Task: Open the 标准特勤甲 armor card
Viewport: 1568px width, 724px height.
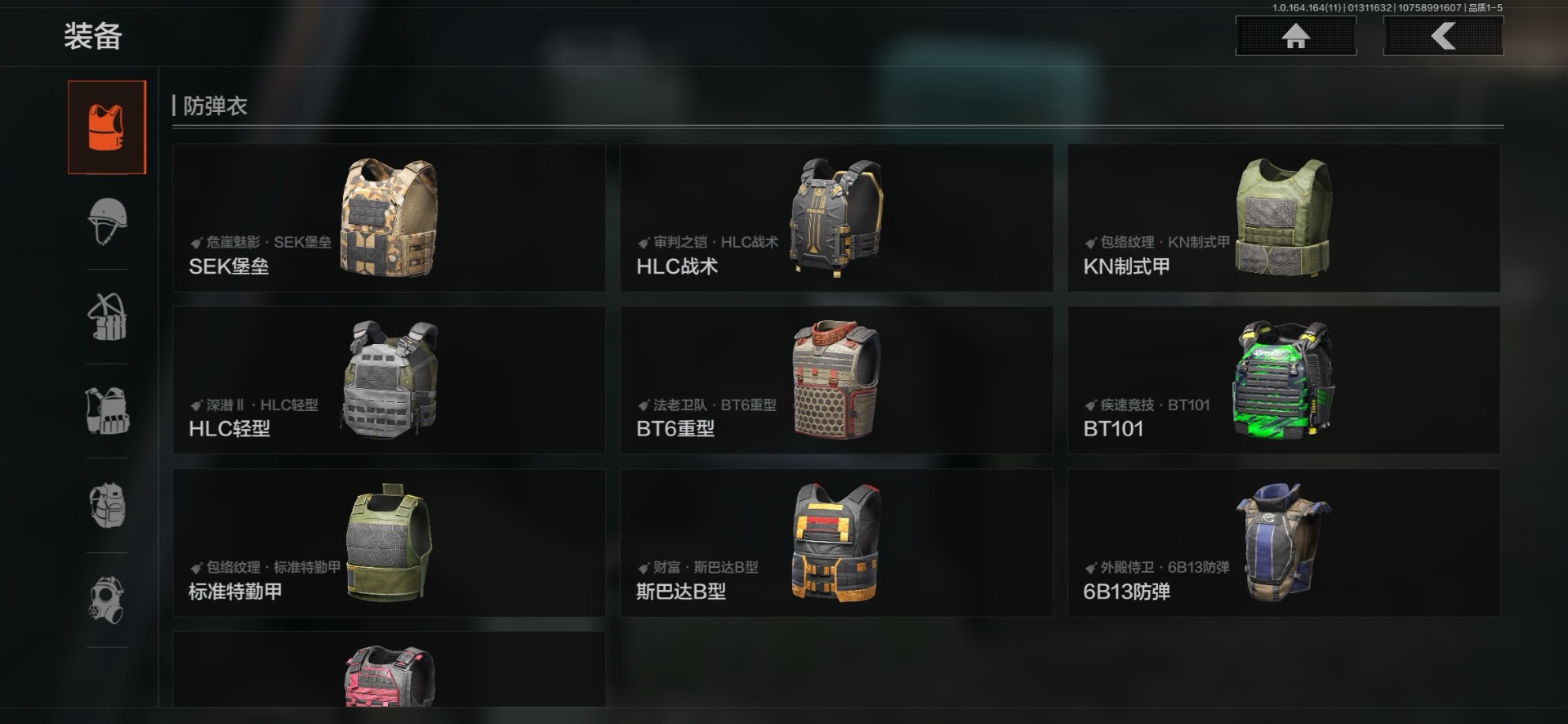Action: pos(389,543)
